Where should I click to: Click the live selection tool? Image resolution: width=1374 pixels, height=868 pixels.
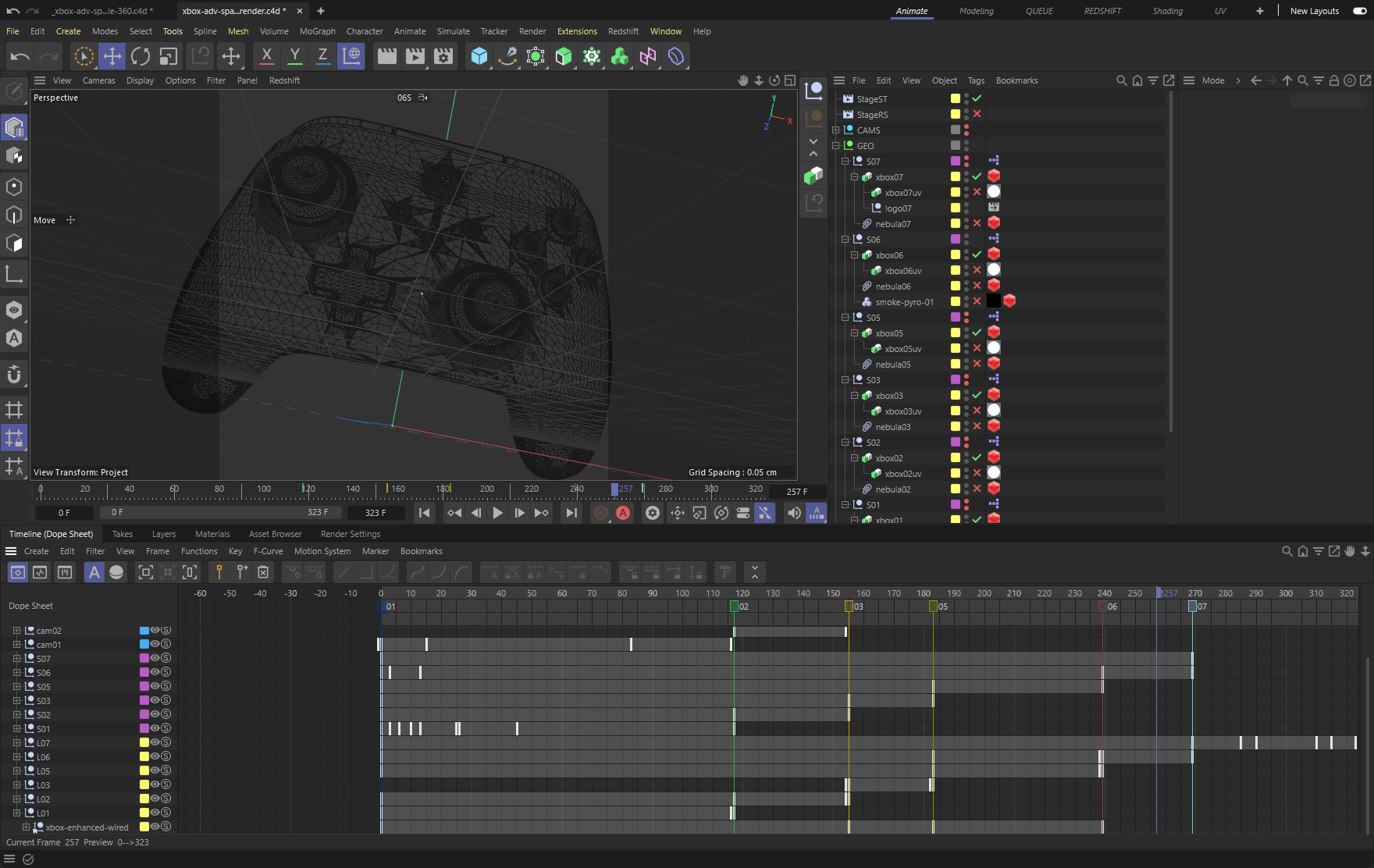tap(84, 56)
